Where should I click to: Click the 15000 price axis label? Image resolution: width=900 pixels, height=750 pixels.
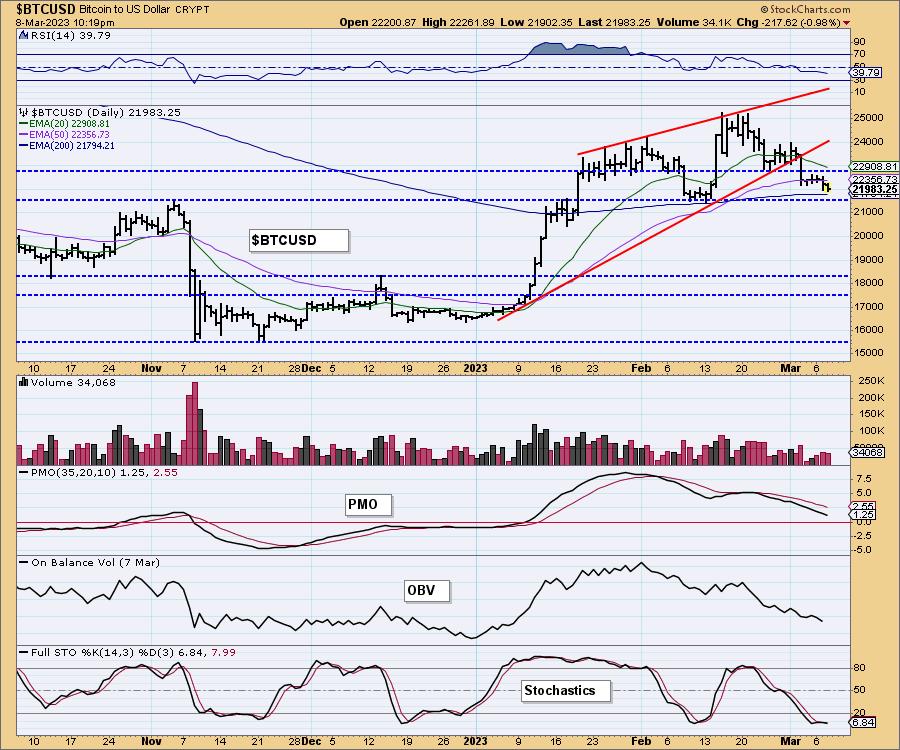click(x=868, y=352)
